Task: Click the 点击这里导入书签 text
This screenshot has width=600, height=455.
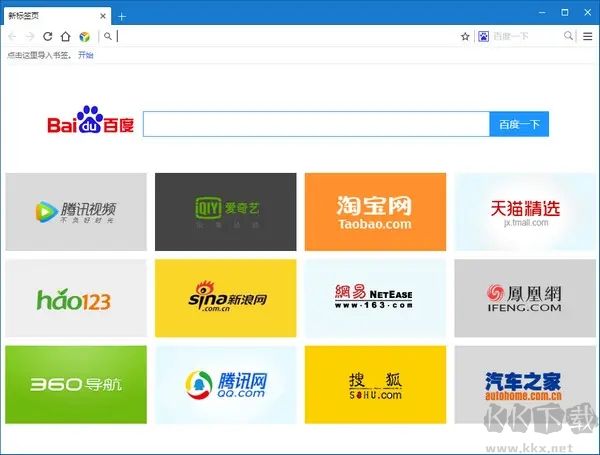Action: click(39, 55)
